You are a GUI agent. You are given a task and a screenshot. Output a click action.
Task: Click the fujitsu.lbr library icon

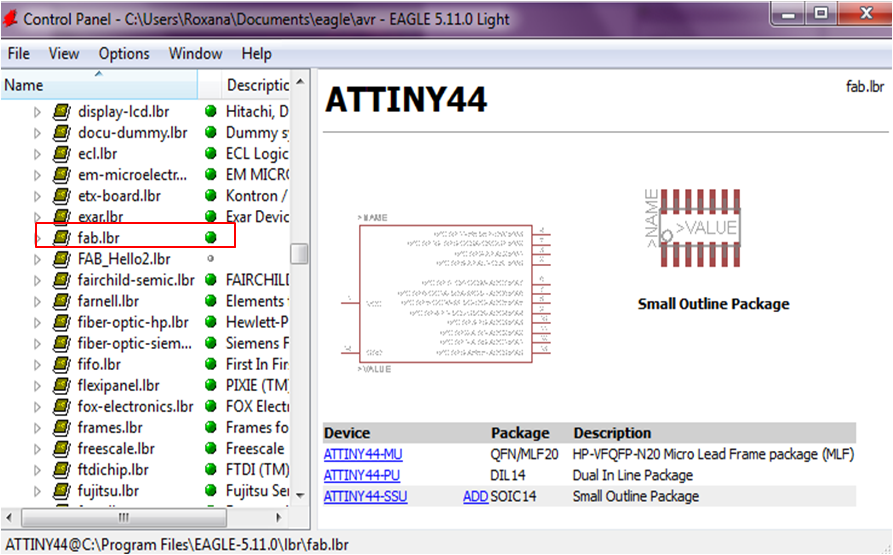tap(62, 491)
